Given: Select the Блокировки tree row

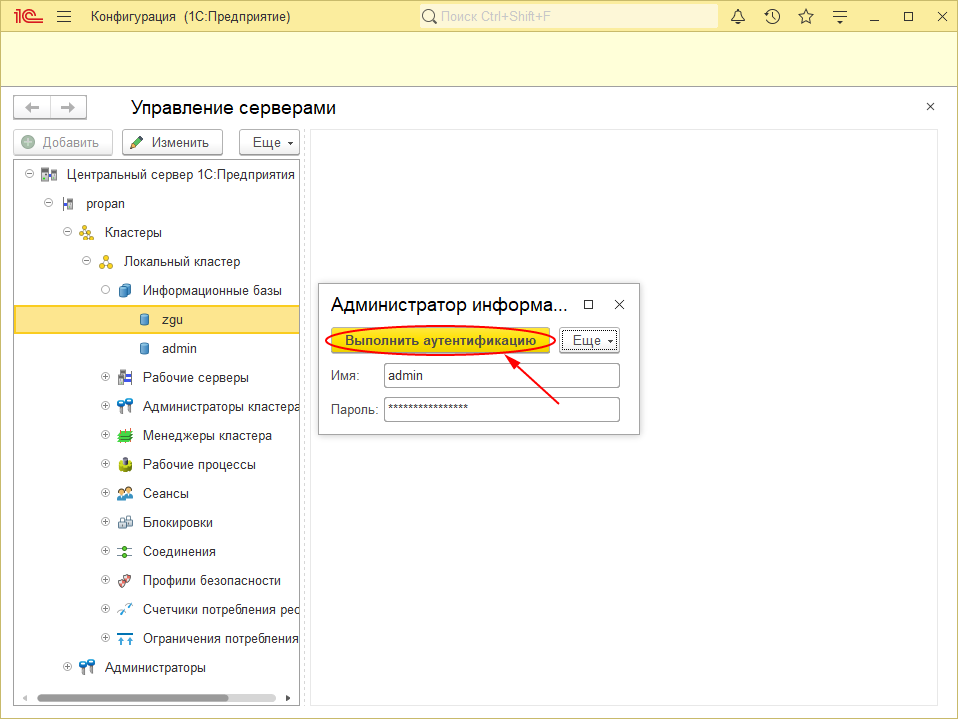Looking at the screenshot, I should click(157, 522).
